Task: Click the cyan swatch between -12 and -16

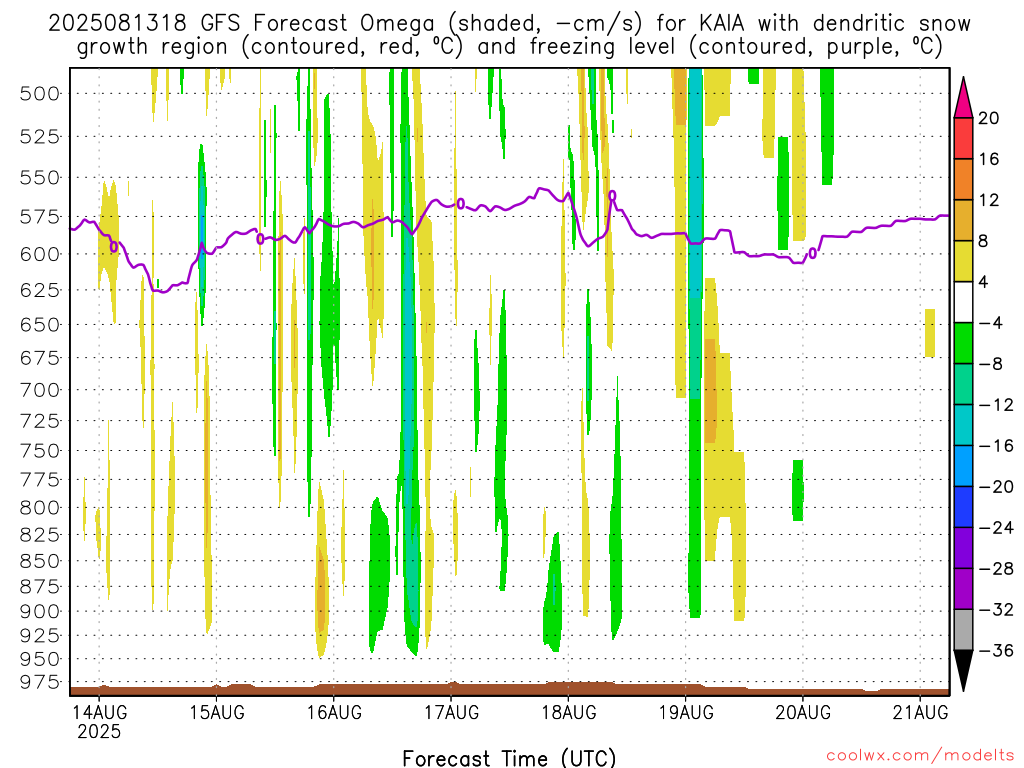Action: tap(963, 425)
